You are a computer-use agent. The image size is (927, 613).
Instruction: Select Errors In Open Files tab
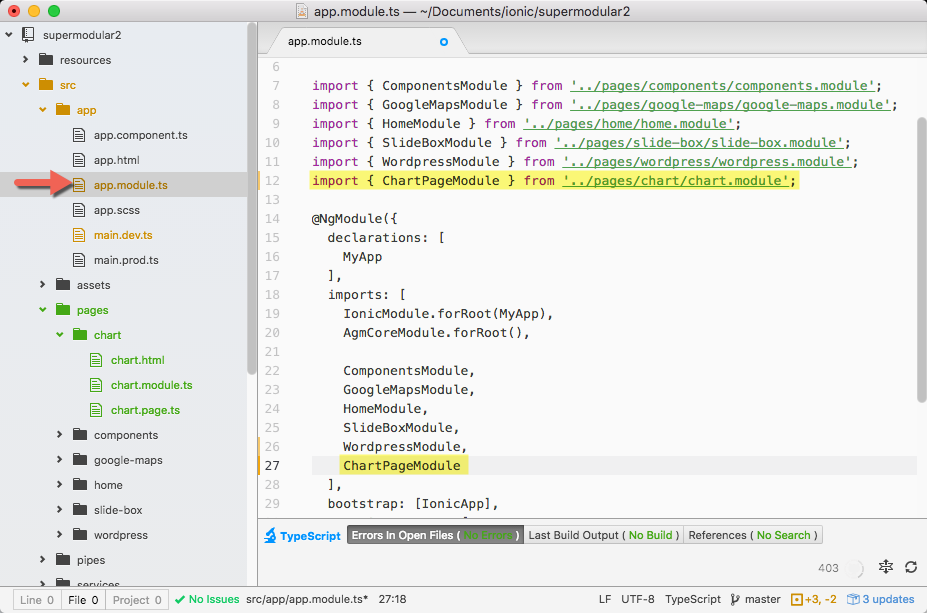pyautogui.click(x=435, y=535)
